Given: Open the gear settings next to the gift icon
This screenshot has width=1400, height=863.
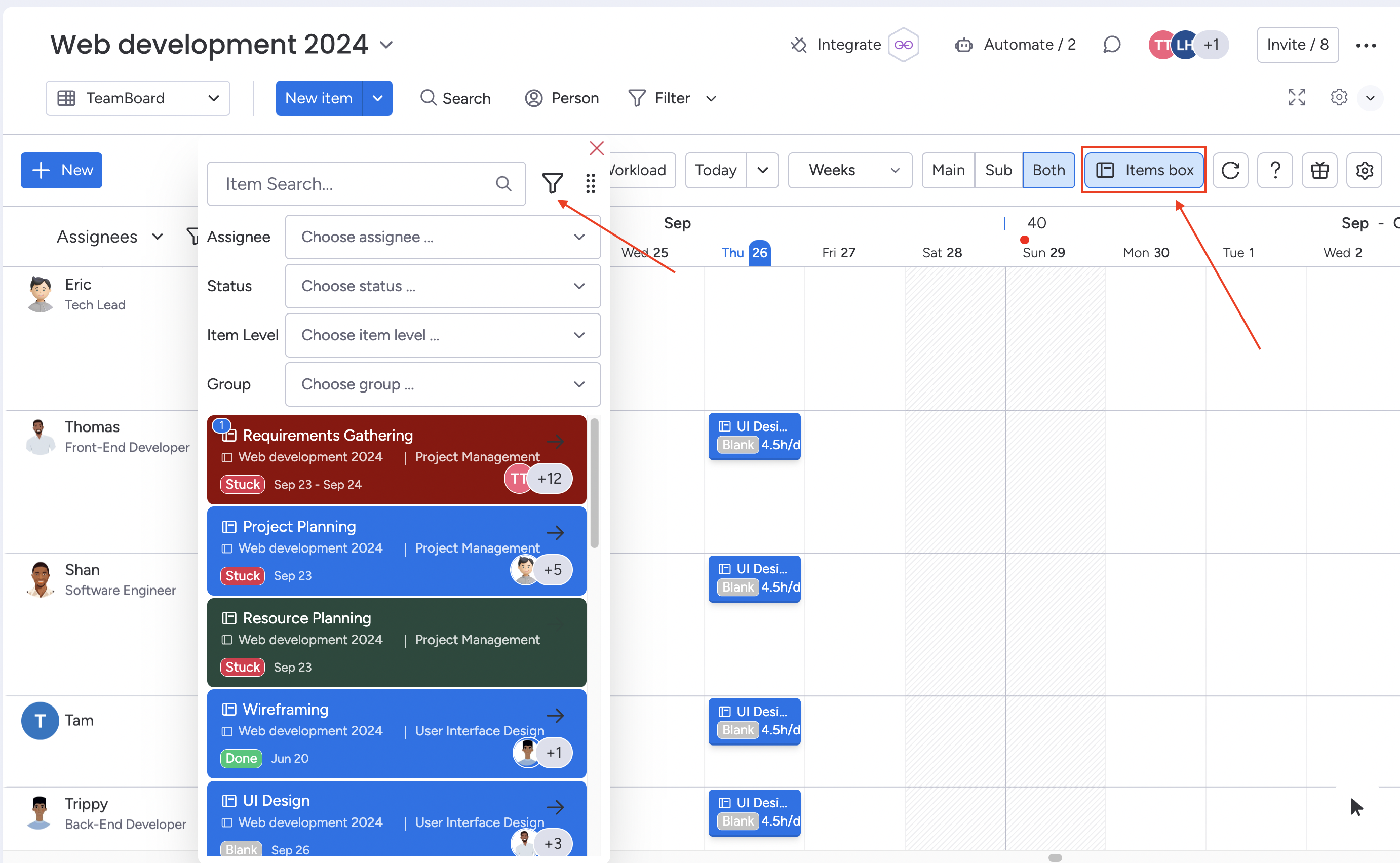Looking at the screenshot, I should coord(1364,170).
